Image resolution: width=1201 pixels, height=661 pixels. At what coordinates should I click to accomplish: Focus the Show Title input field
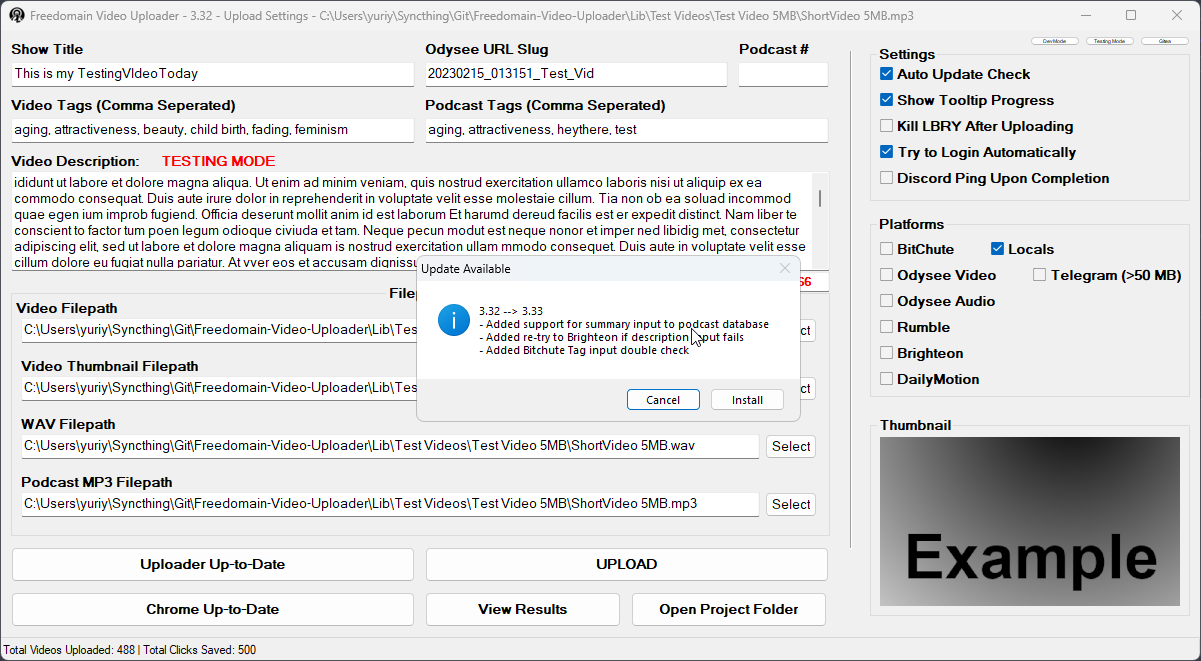(213, 74)
